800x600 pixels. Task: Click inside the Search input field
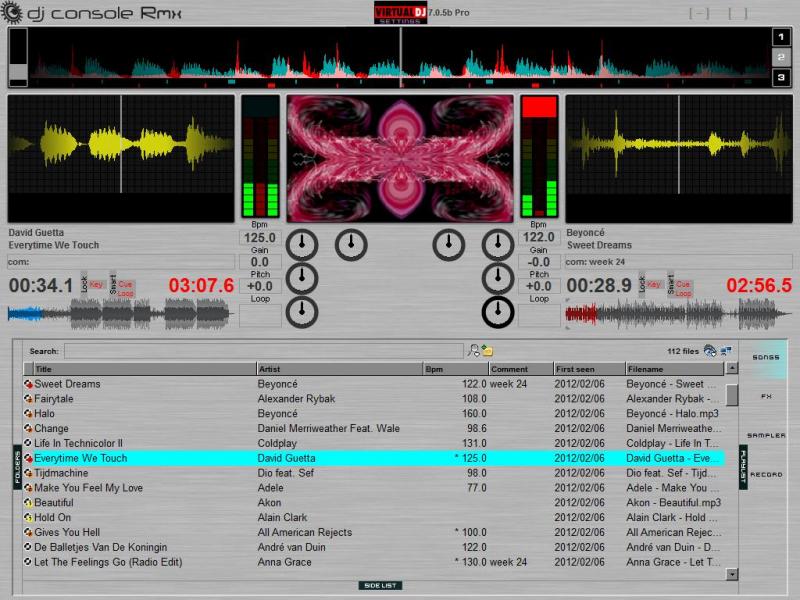click(x=264, y=351)
